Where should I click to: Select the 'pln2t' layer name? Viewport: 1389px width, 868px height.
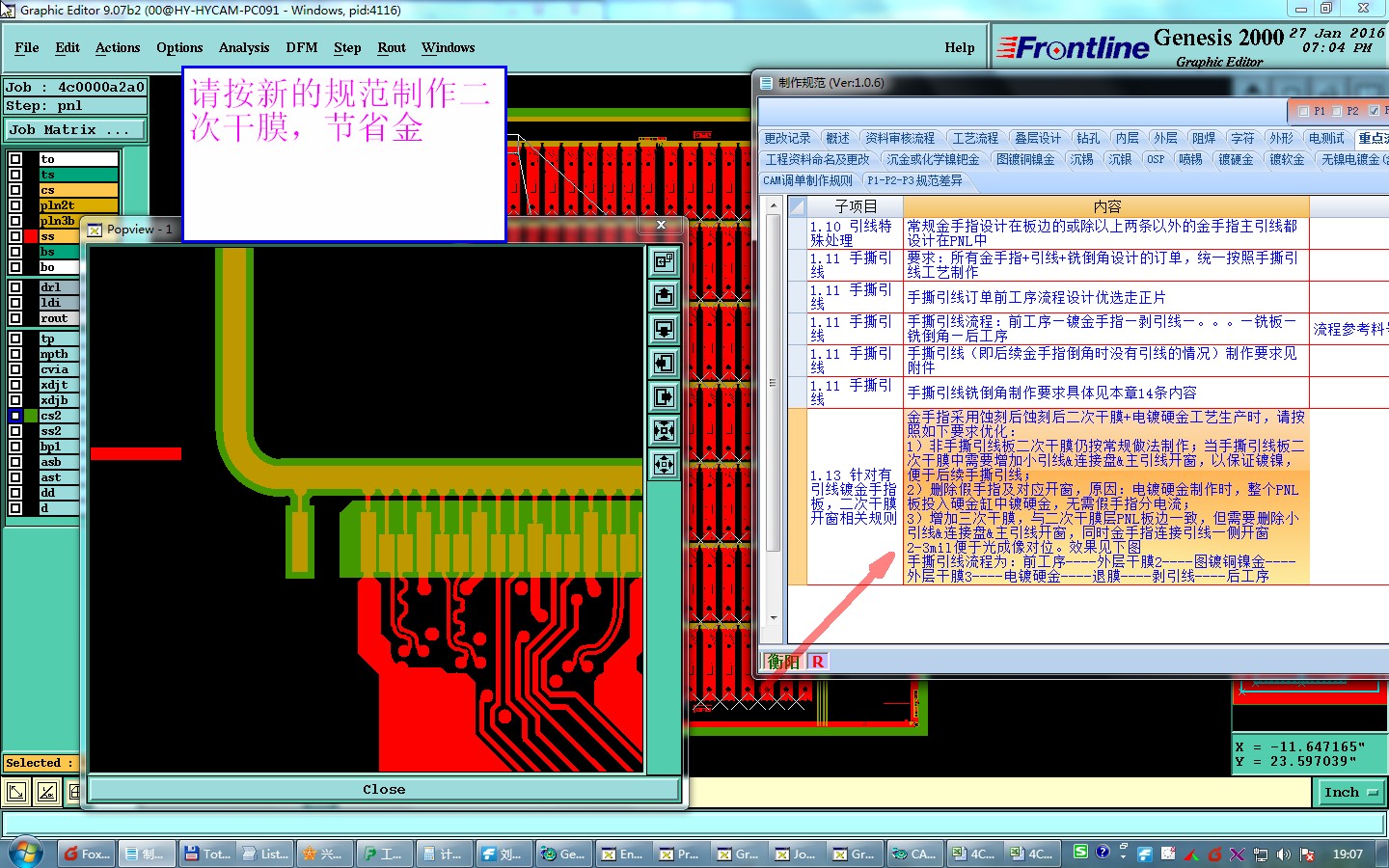click(78, 205)
